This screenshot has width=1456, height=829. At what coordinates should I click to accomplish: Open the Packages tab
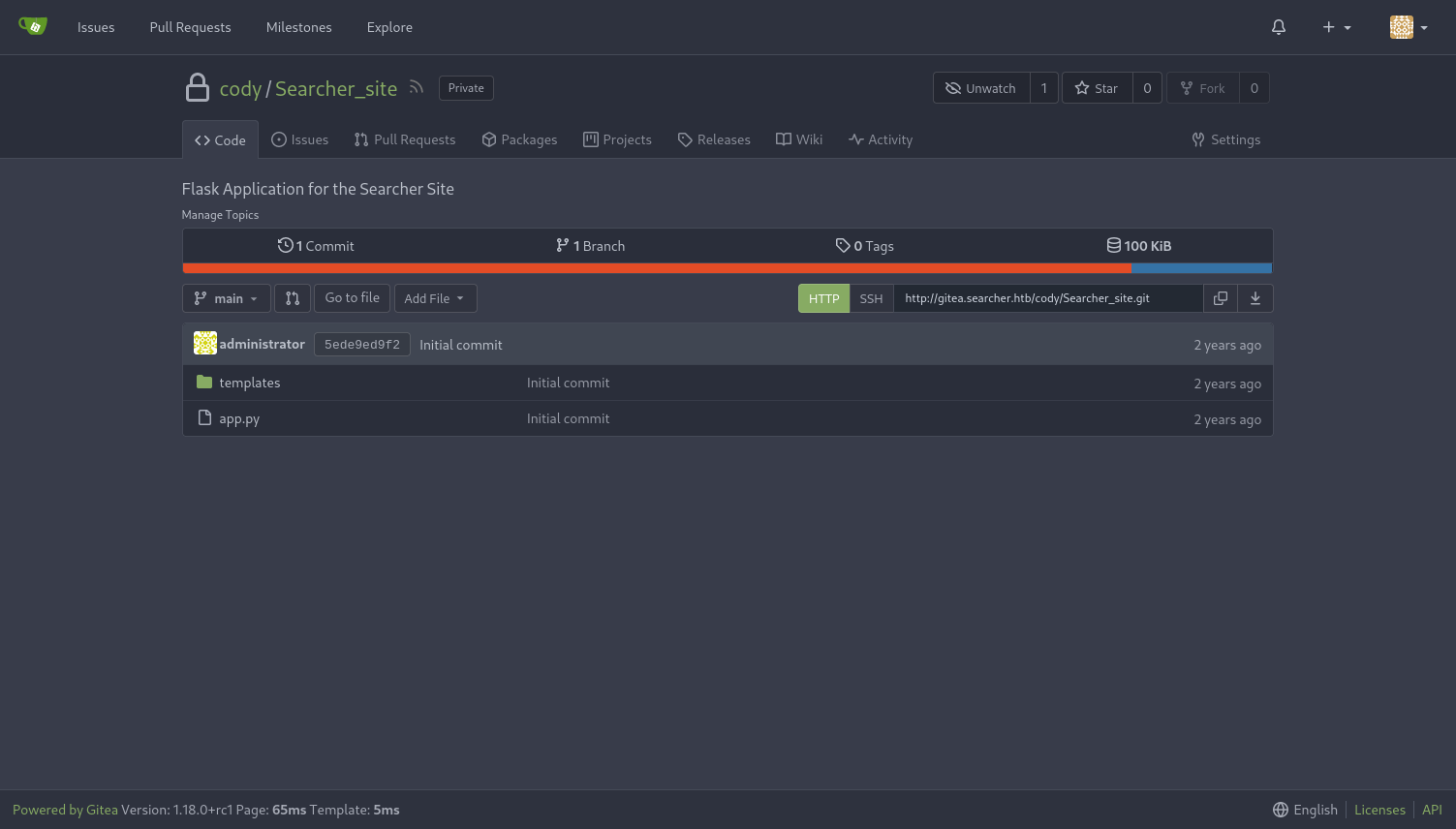coord(520,139)
